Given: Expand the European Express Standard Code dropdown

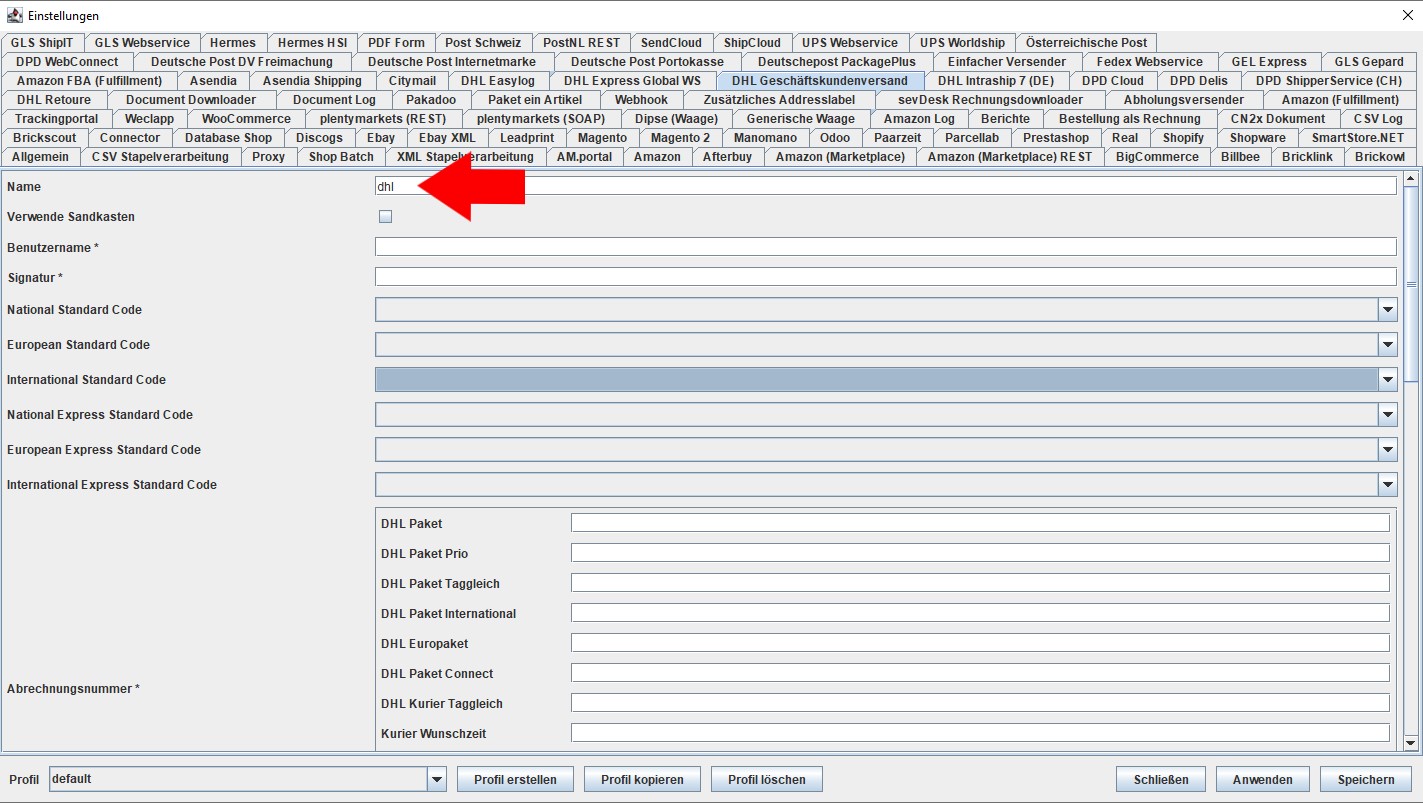Looking at the screenshot, I should pos(1387,450).
